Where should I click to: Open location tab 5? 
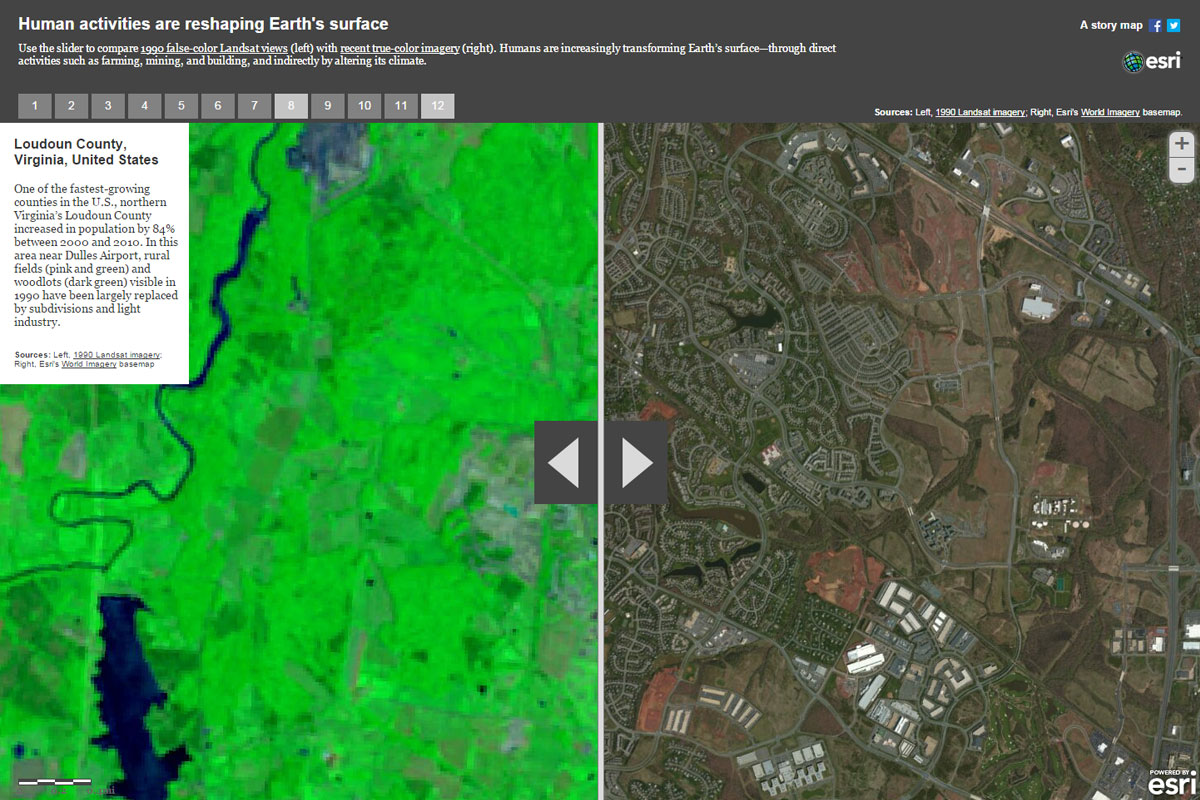click(x=181, y=106)
